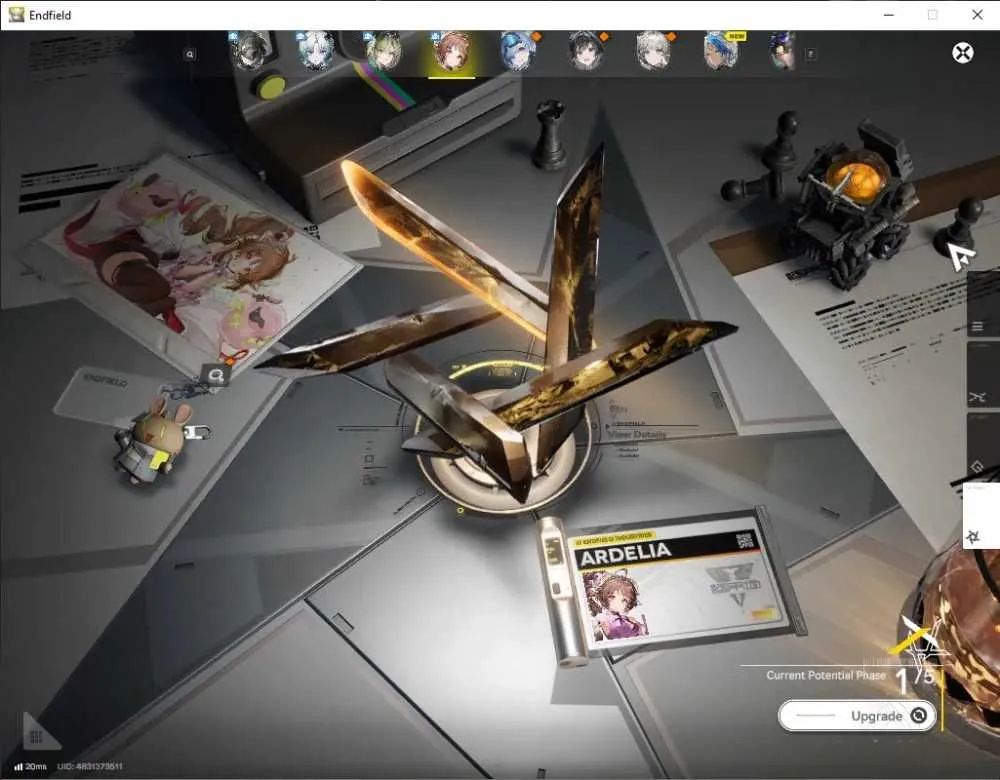Select the black-haired portrait with orange badge

586,50
